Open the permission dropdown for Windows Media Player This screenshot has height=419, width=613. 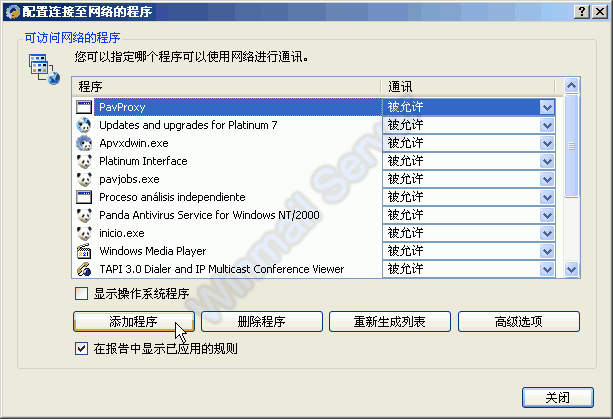point(547,251)
